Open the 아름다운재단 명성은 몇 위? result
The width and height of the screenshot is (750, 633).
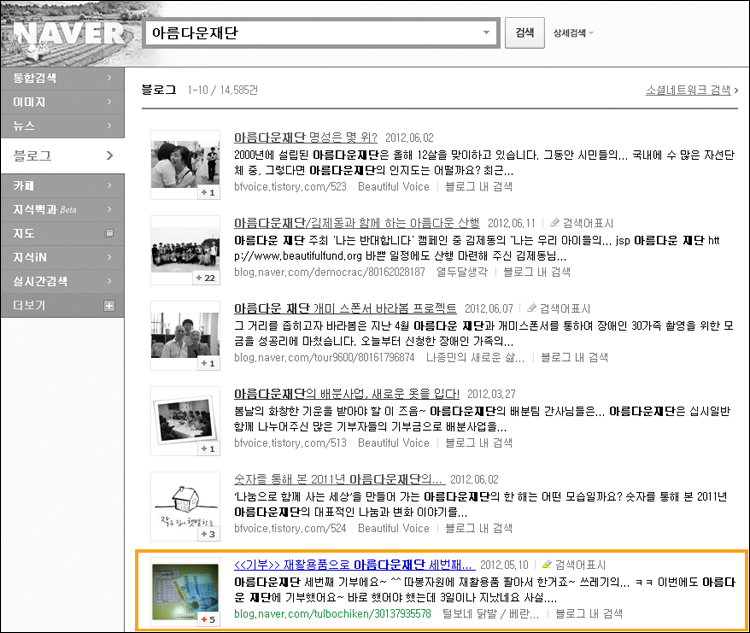pos(306,138)
